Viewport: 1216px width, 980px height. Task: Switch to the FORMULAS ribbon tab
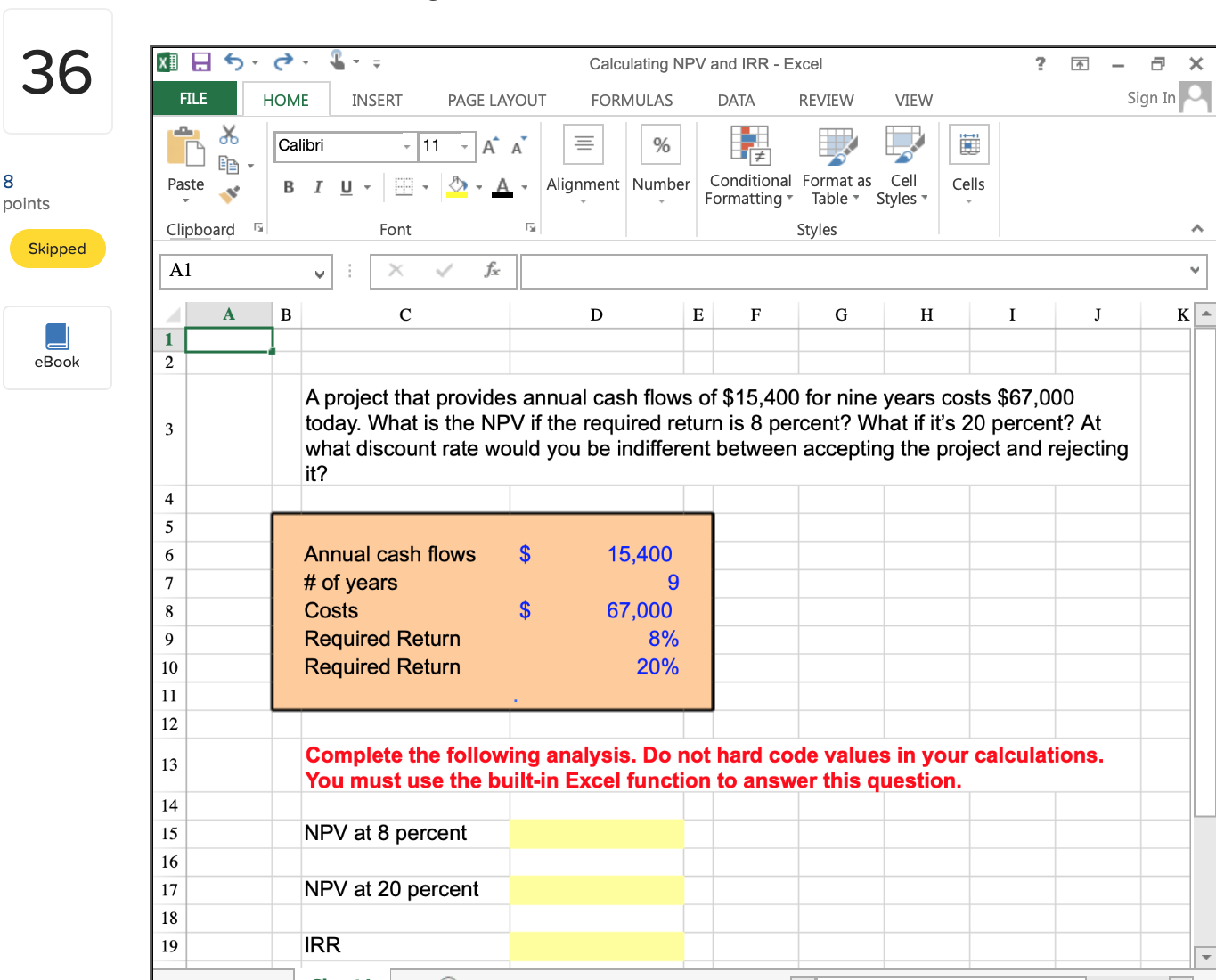click(x=632, y=100)
